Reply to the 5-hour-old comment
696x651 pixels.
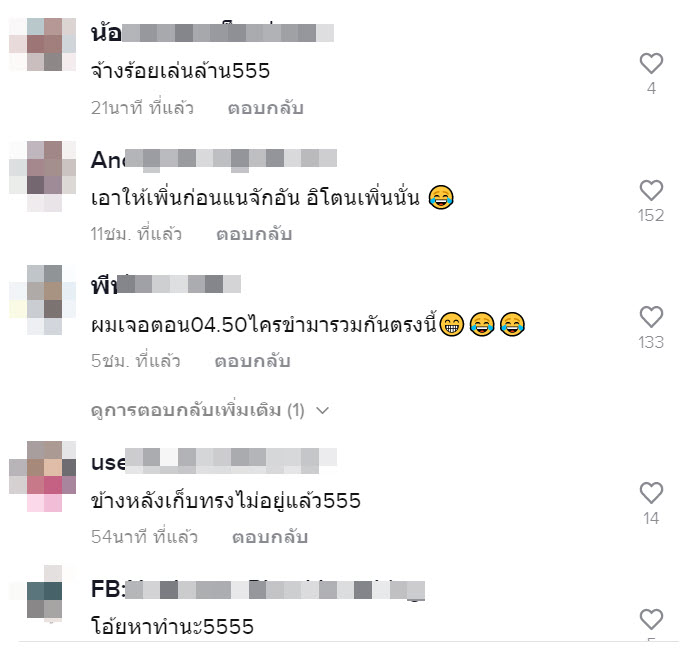253,361
